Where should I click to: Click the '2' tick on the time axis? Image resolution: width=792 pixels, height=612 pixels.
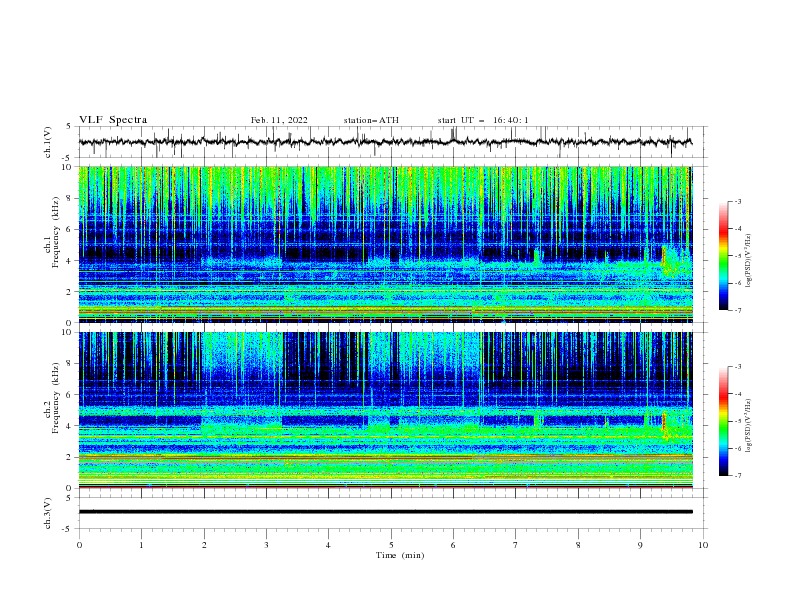[x=204, y=545]
